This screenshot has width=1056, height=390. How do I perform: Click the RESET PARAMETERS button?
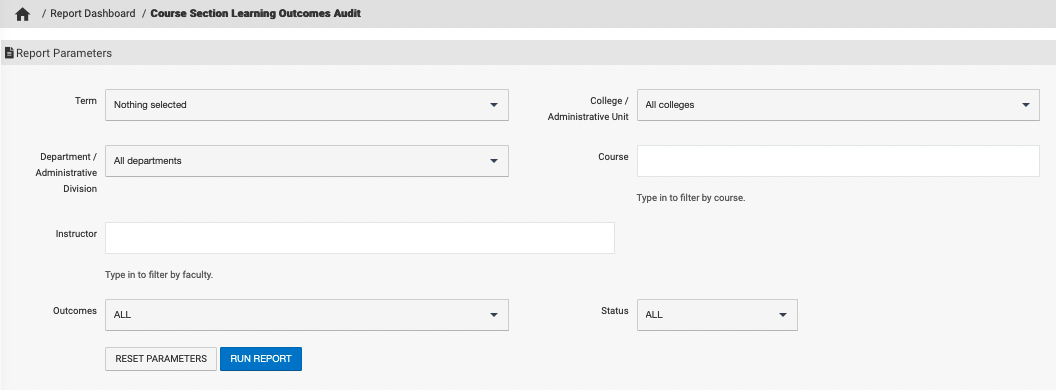tap(161, 359)
